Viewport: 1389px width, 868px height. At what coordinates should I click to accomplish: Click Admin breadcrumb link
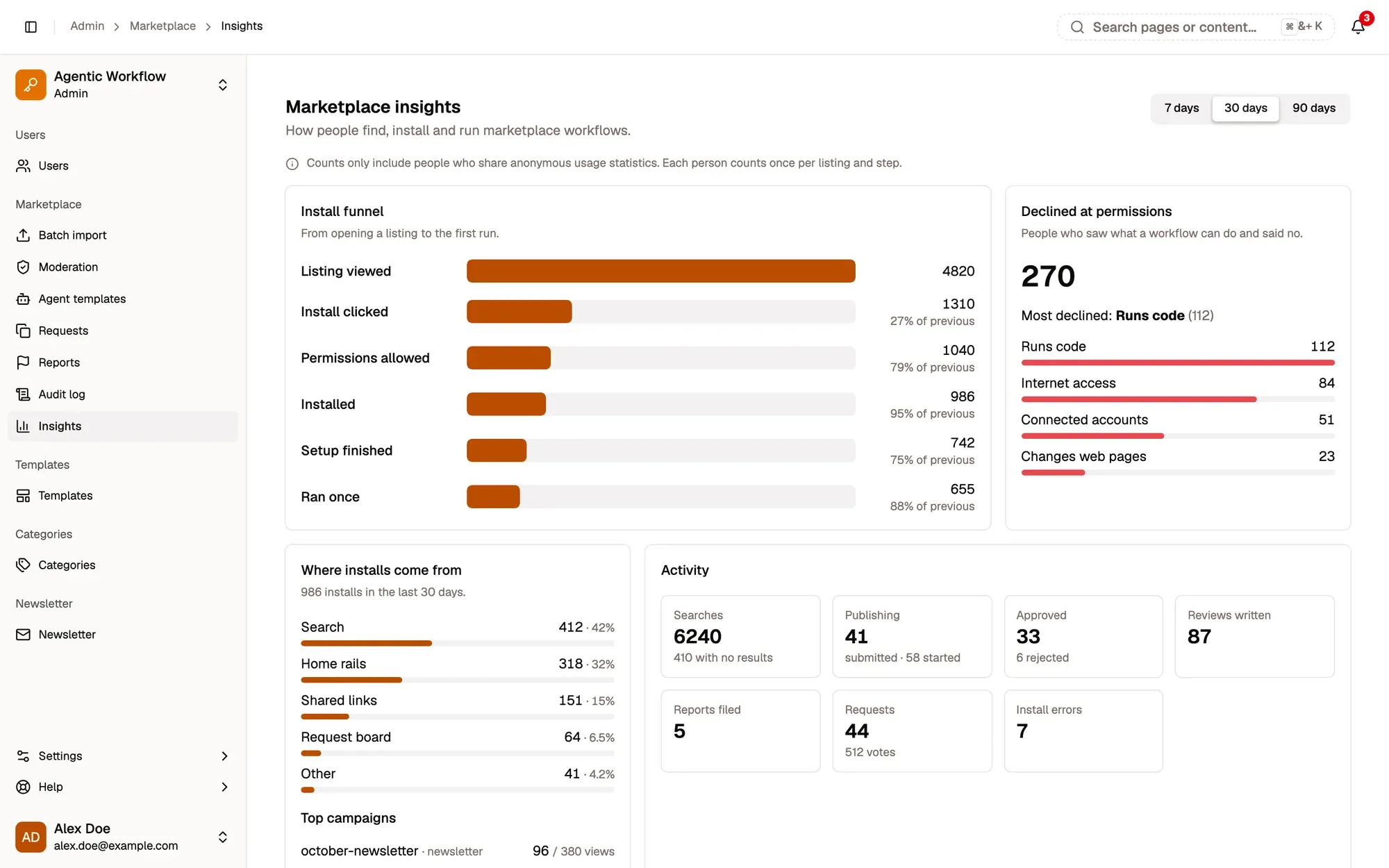pyautogui.click(x=88, y=26)
